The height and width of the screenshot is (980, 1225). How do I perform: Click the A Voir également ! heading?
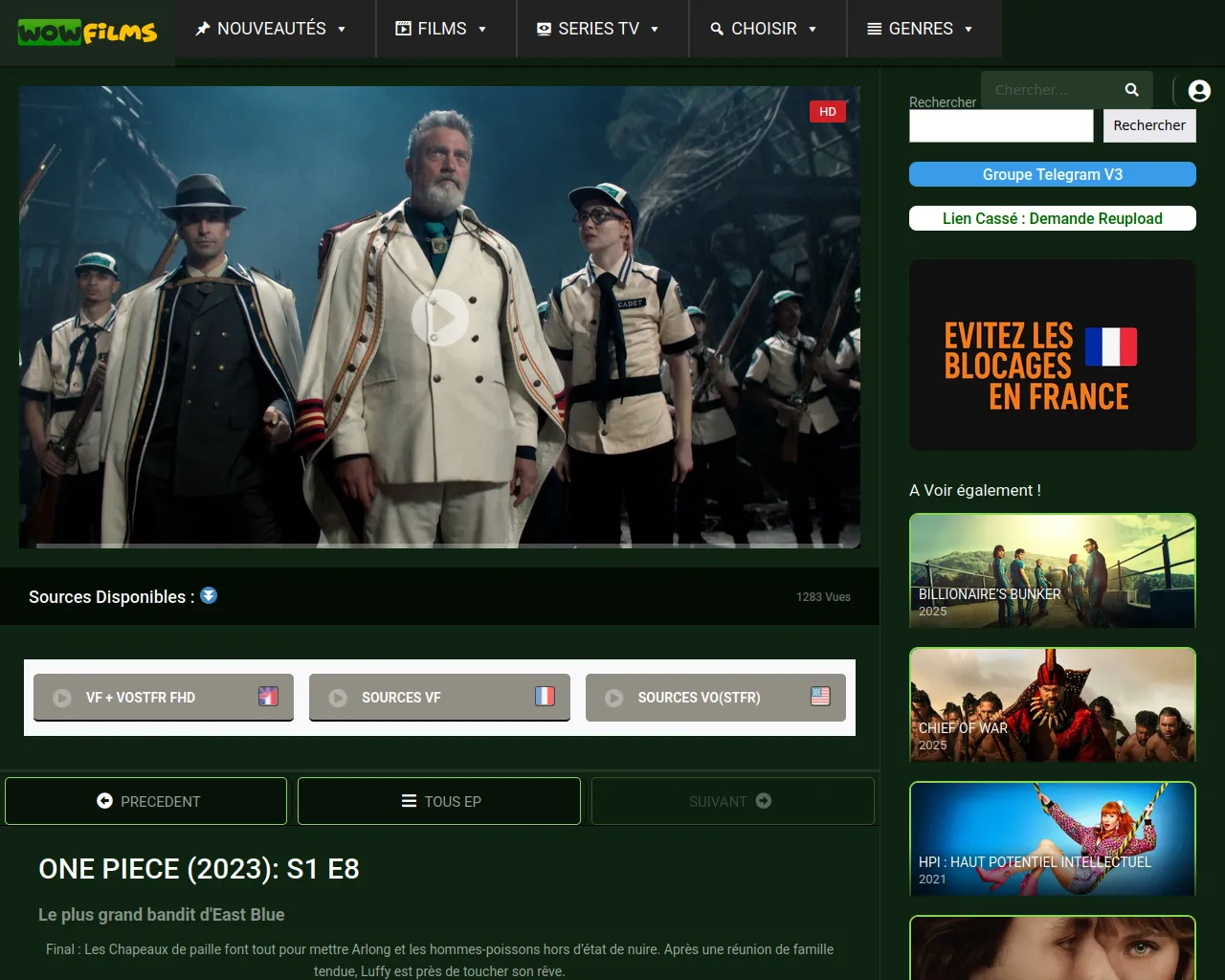pyautogui.click(x=975, y=490)
